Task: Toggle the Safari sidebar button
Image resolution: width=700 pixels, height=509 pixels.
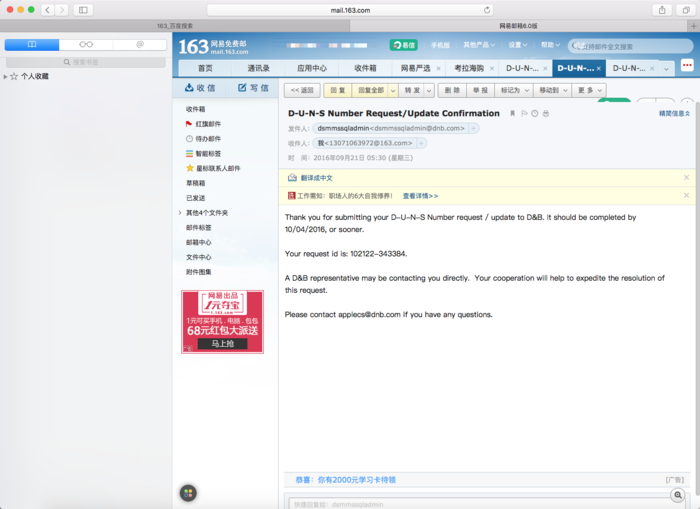Action: [83, 10]
